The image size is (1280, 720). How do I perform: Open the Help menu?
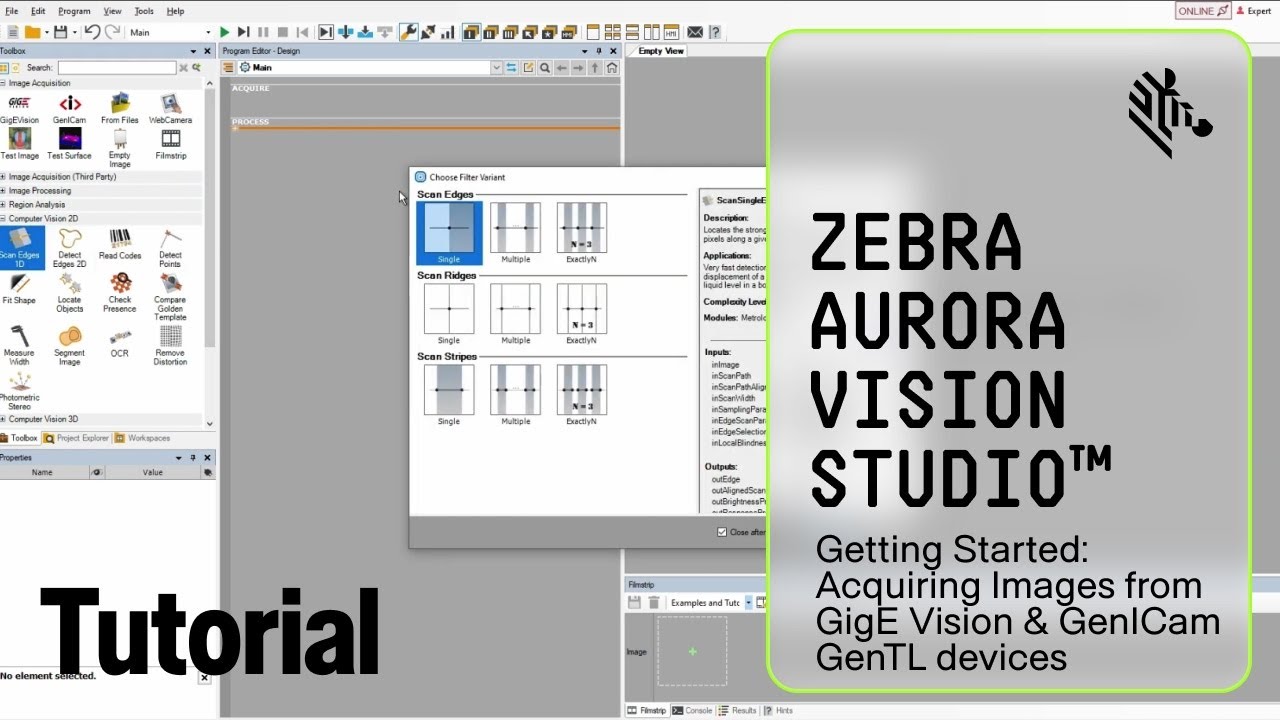[x=175, y=11]
